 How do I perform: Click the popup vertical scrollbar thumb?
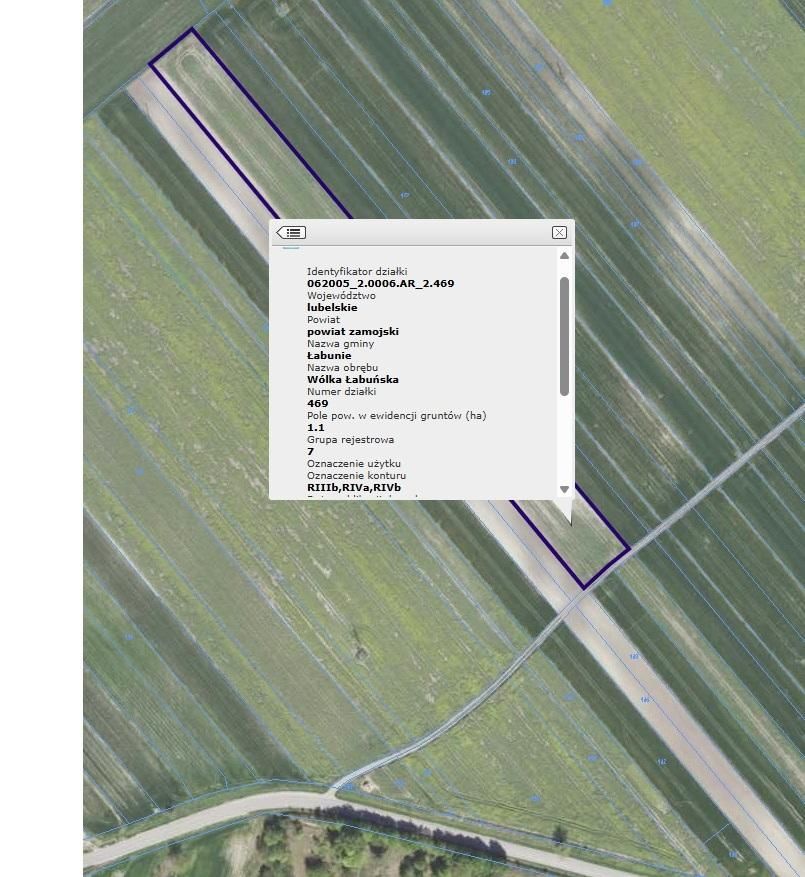tap(564, 336)
